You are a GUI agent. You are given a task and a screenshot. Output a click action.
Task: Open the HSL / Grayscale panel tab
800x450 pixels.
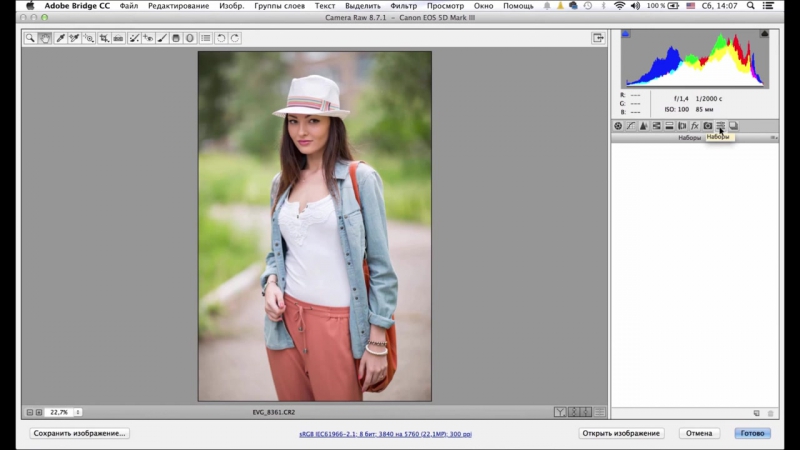coord(656,126)
